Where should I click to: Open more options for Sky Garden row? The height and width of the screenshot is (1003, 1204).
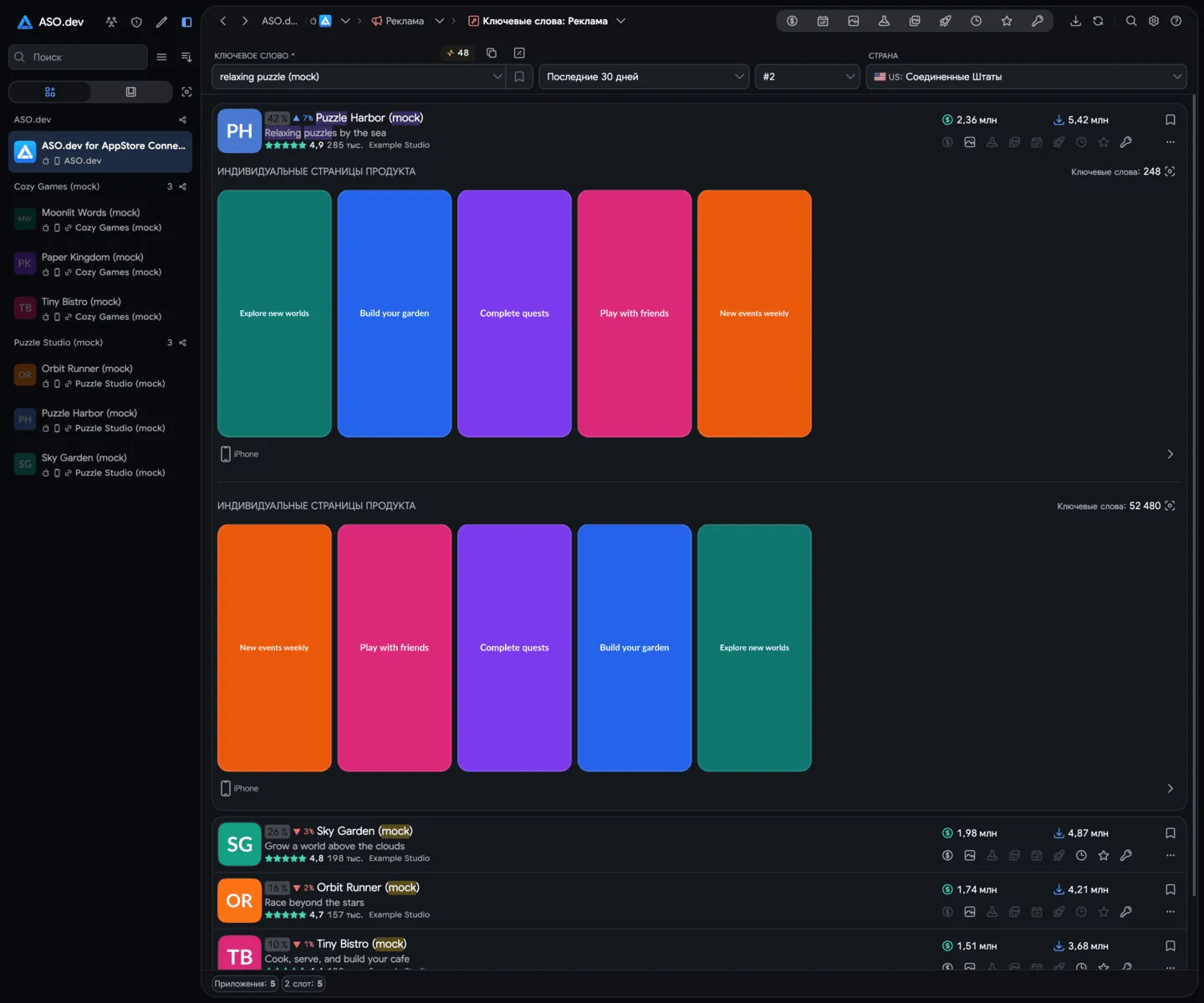click(x=1171, y=855)
